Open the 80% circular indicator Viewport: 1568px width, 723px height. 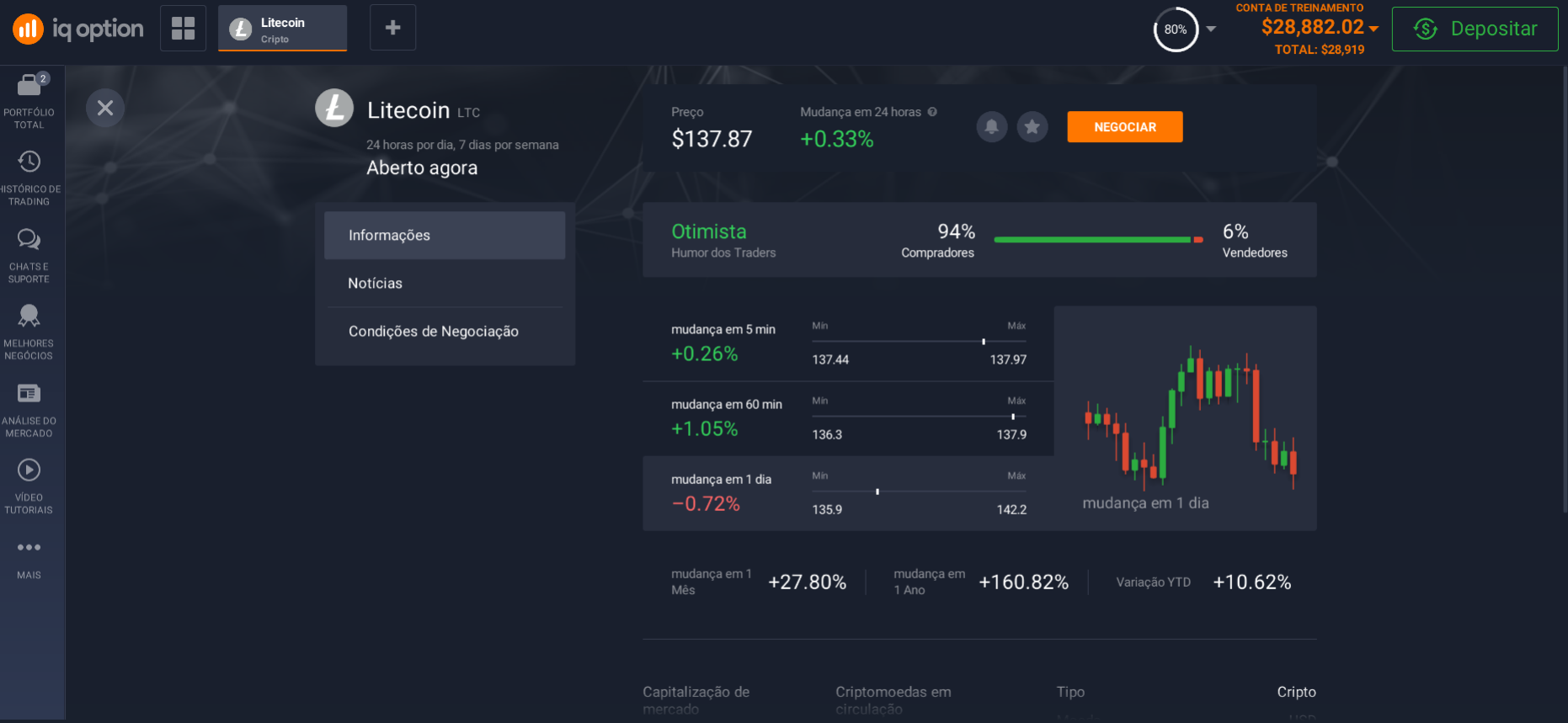pyautogui.click(x=1176, y=29)
